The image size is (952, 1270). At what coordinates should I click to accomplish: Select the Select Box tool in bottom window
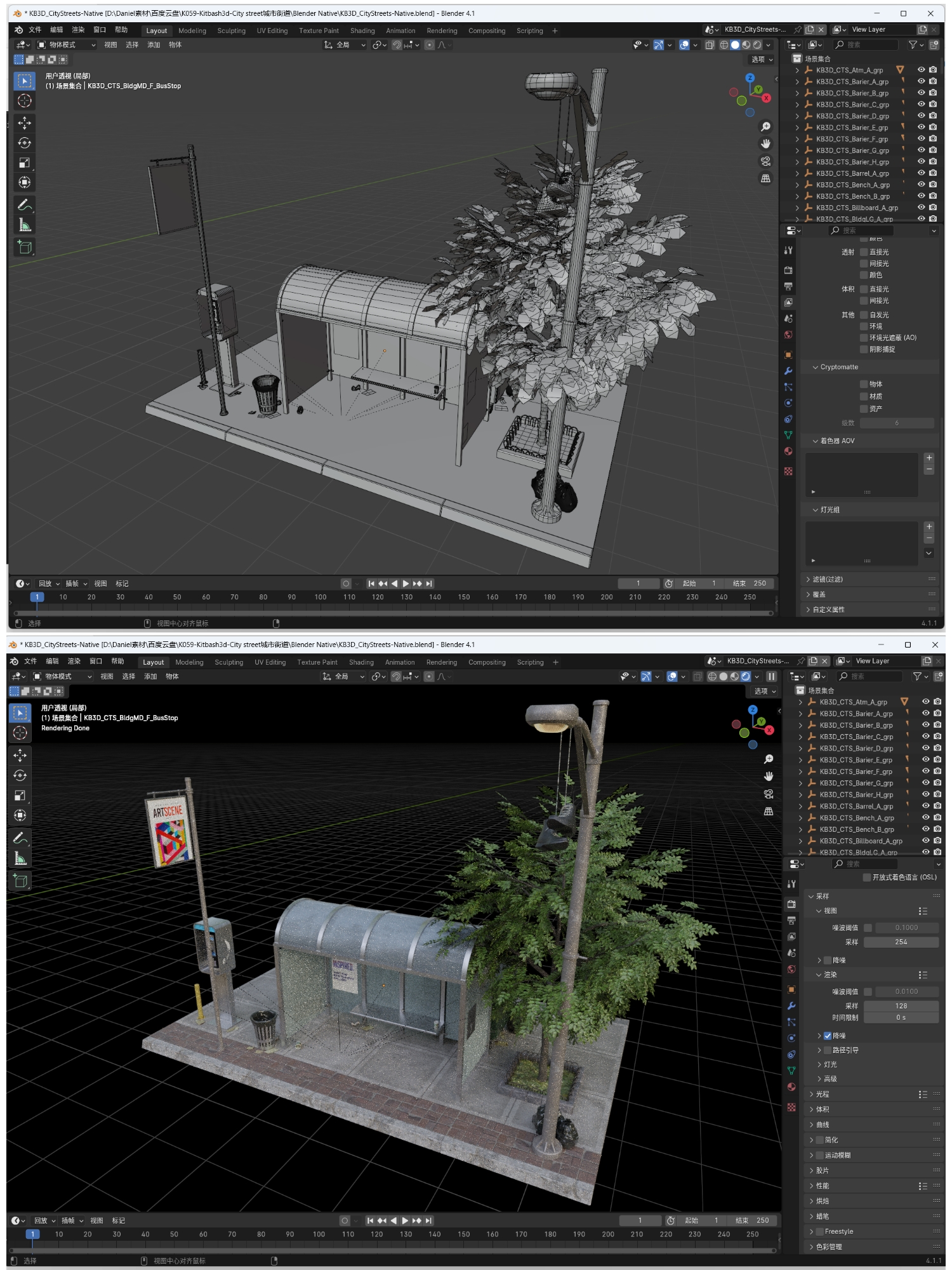20,712
